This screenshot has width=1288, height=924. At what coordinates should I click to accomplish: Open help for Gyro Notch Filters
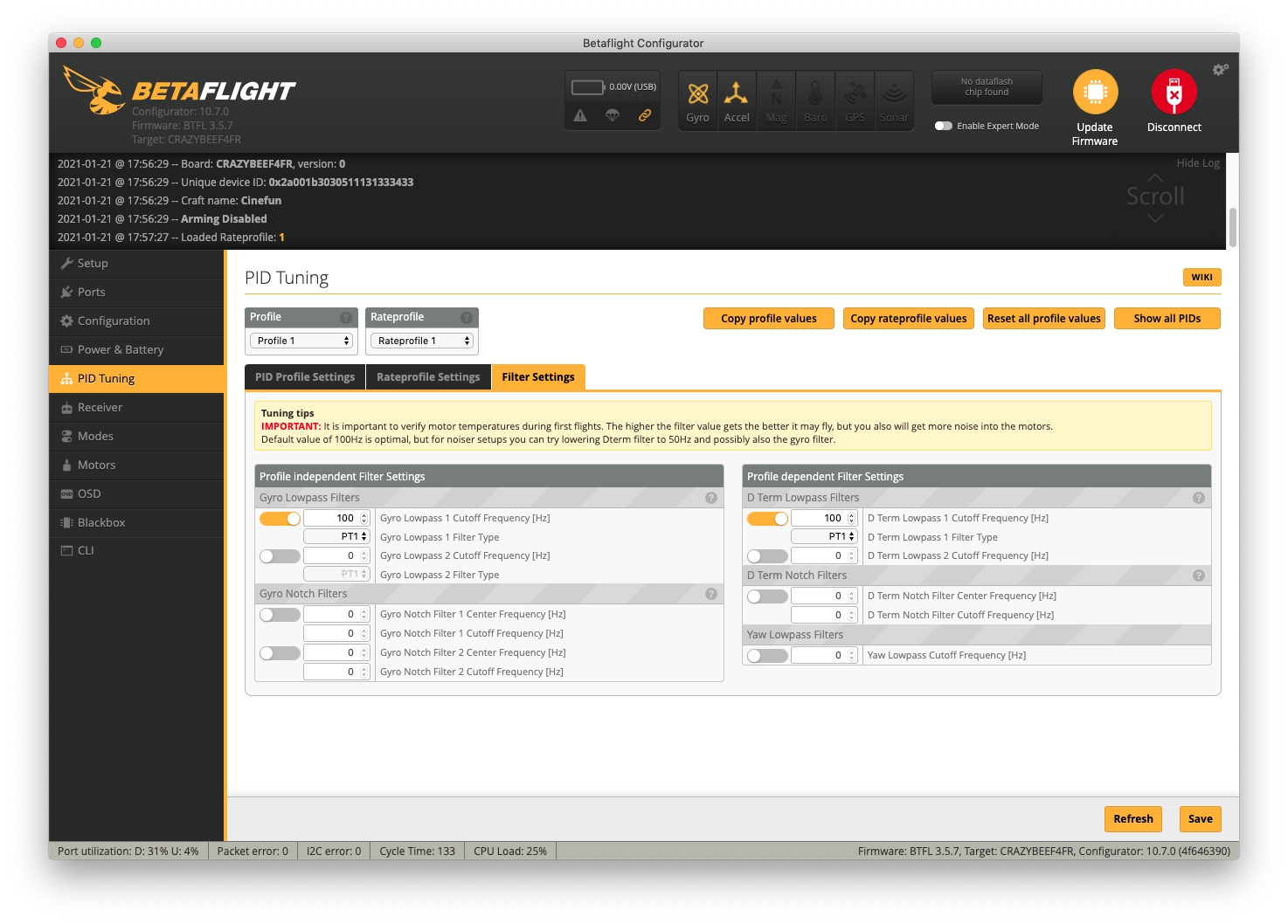coord(711,594)
